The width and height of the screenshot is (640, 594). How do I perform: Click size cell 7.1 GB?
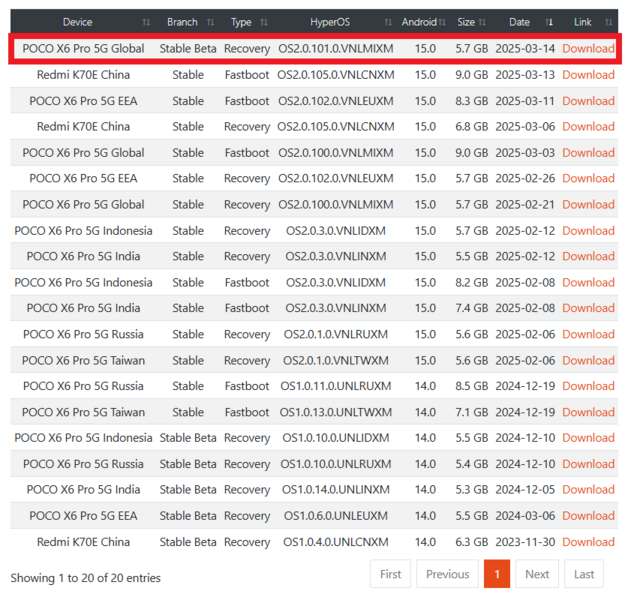click(x=472, y=412)
